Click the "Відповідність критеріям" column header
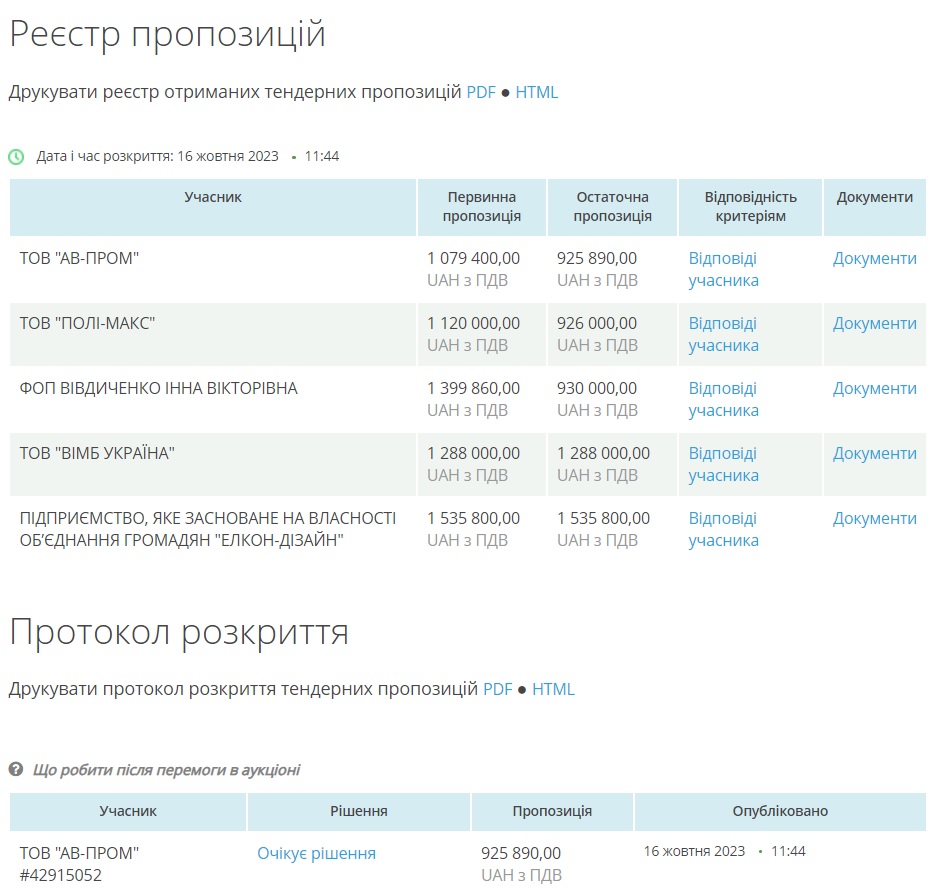 (750, 207)
